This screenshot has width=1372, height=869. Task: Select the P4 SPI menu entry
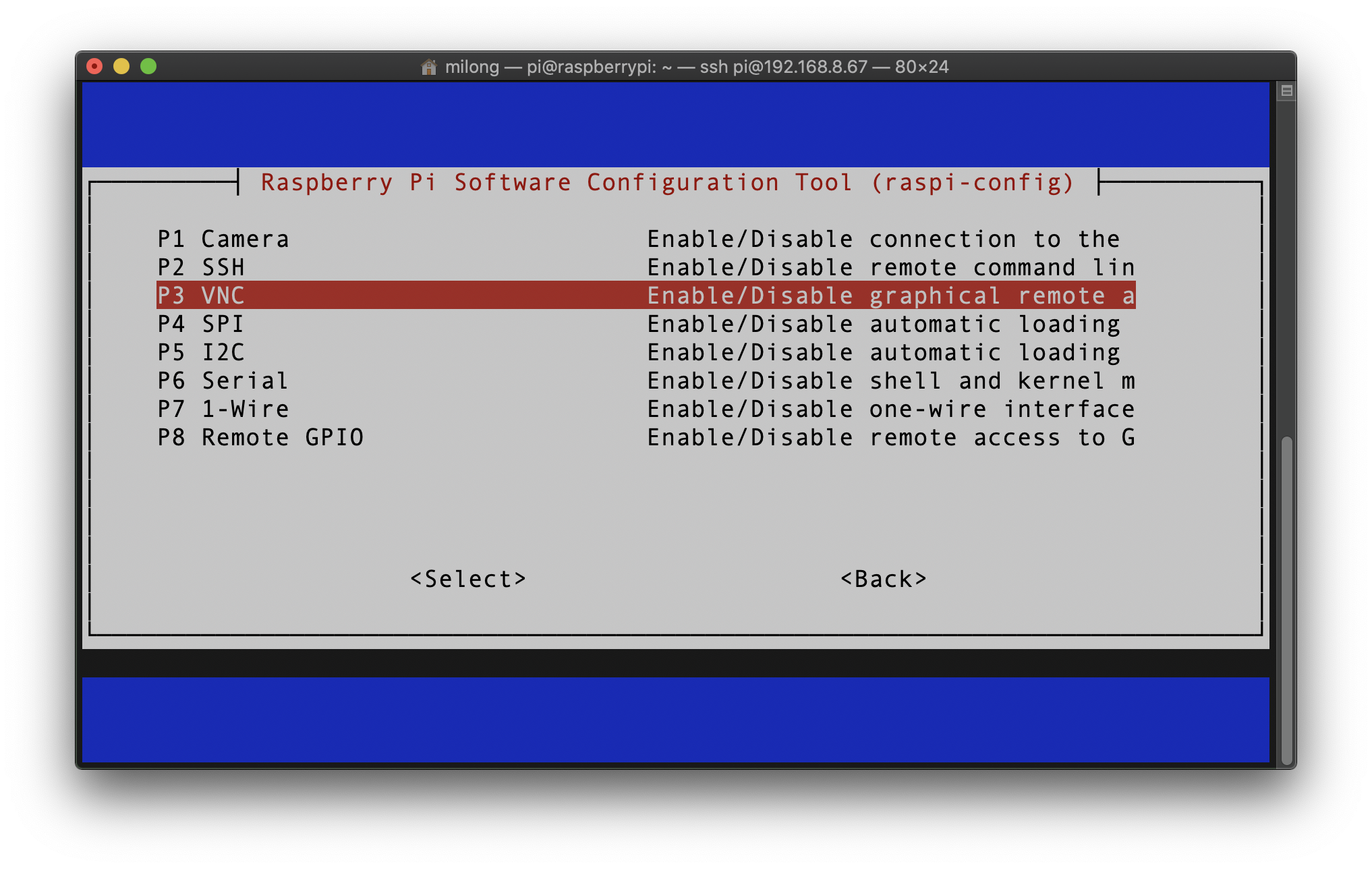click(x=646, y=324)
